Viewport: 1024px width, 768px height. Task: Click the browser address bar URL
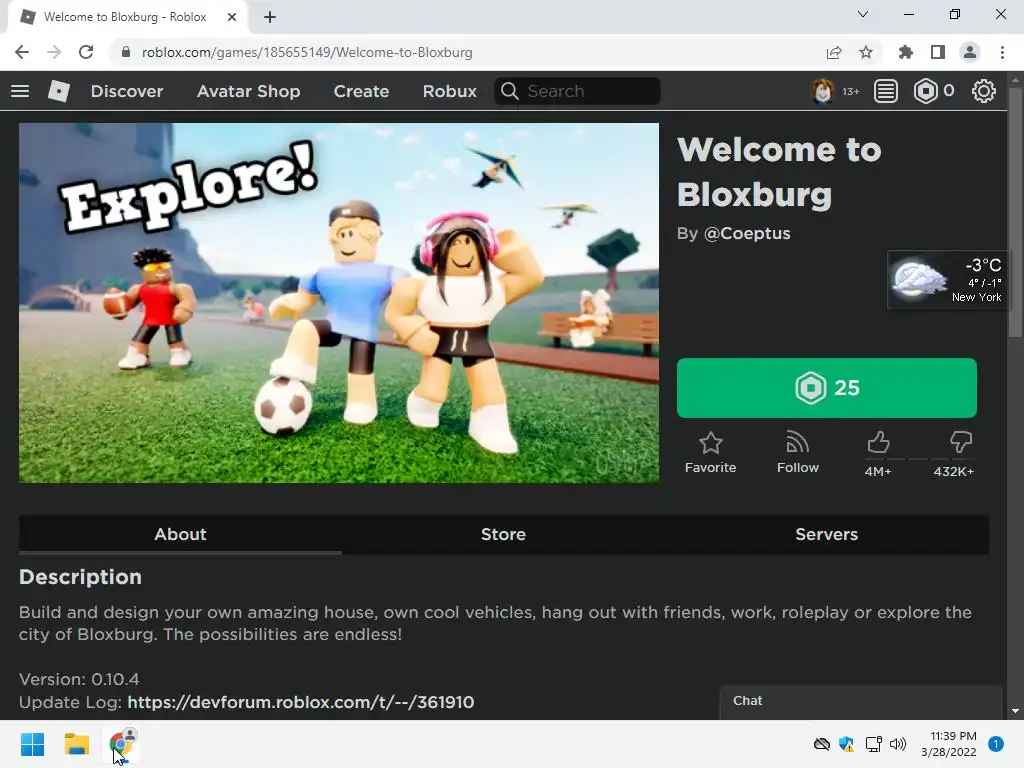tap(307, 52)
